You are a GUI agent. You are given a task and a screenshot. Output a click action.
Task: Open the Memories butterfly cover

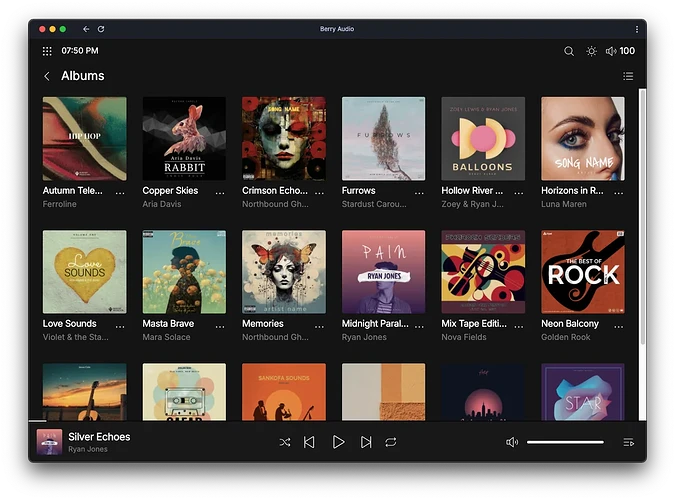tap(284, 272)
